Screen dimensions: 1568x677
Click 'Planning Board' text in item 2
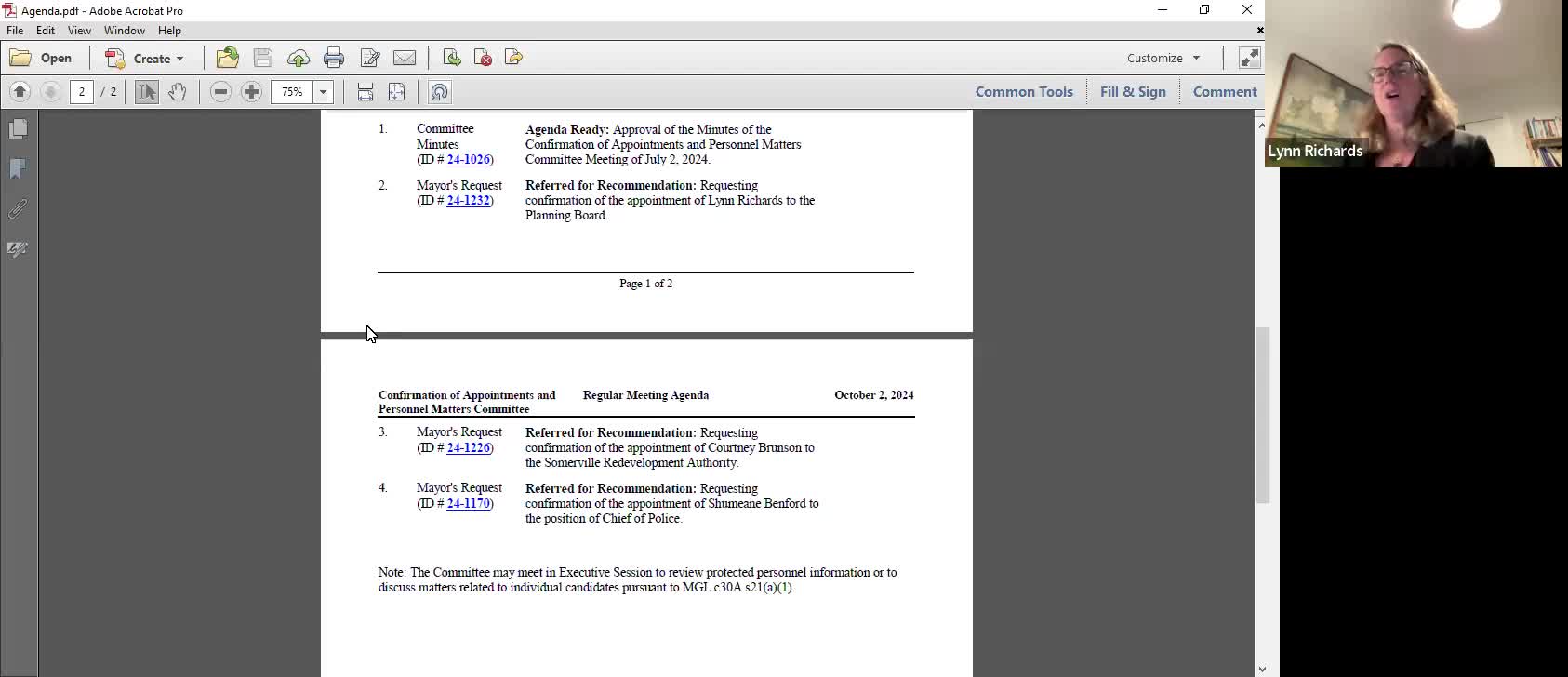(x=566, y=216)
